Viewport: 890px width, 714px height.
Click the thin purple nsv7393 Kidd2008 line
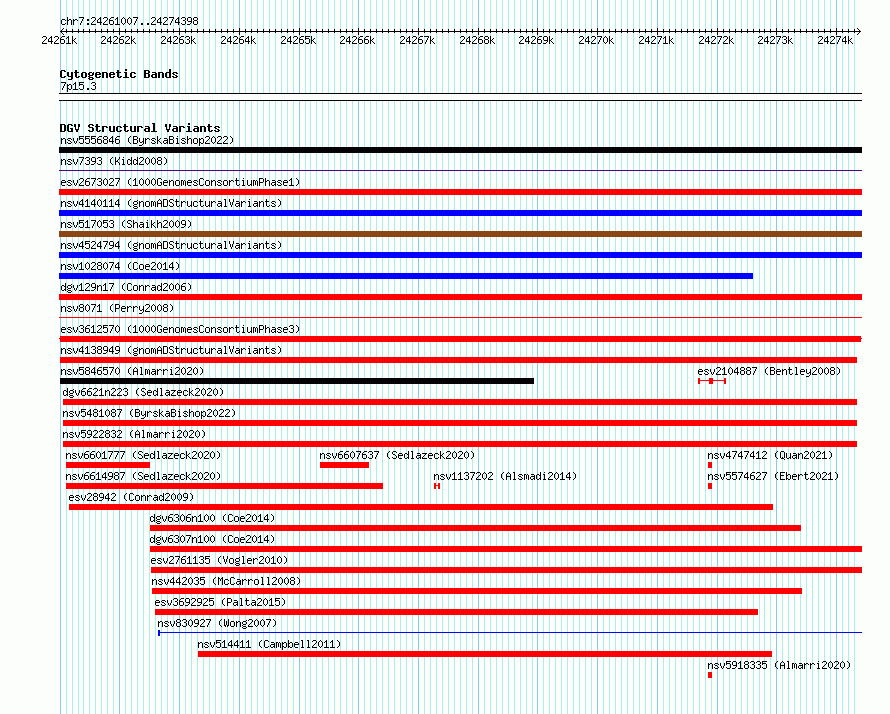tap(460, 170)
